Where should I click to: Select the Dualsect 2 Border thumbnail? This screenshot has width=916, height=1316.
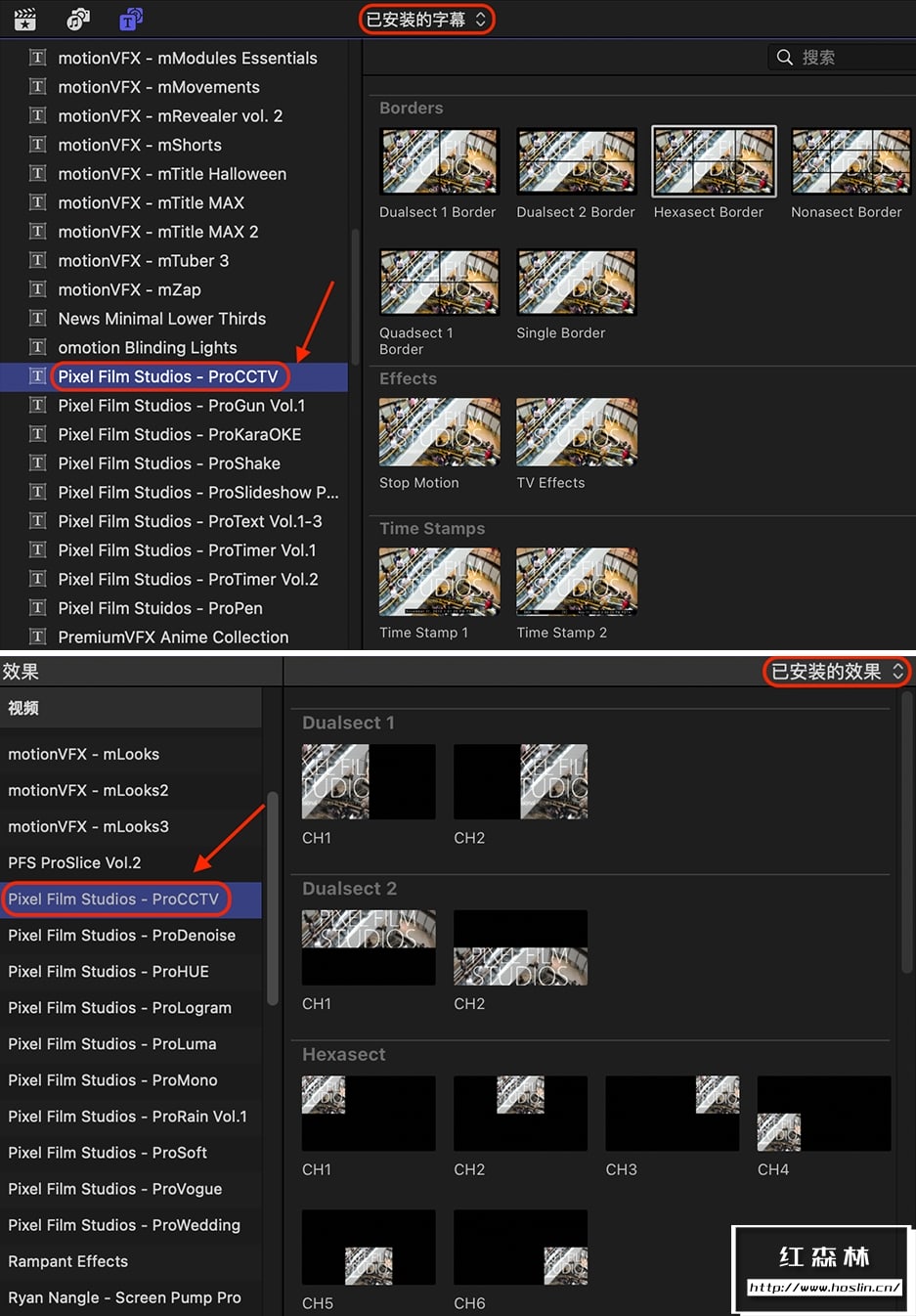pyautogui.click(x=577, y=161)
